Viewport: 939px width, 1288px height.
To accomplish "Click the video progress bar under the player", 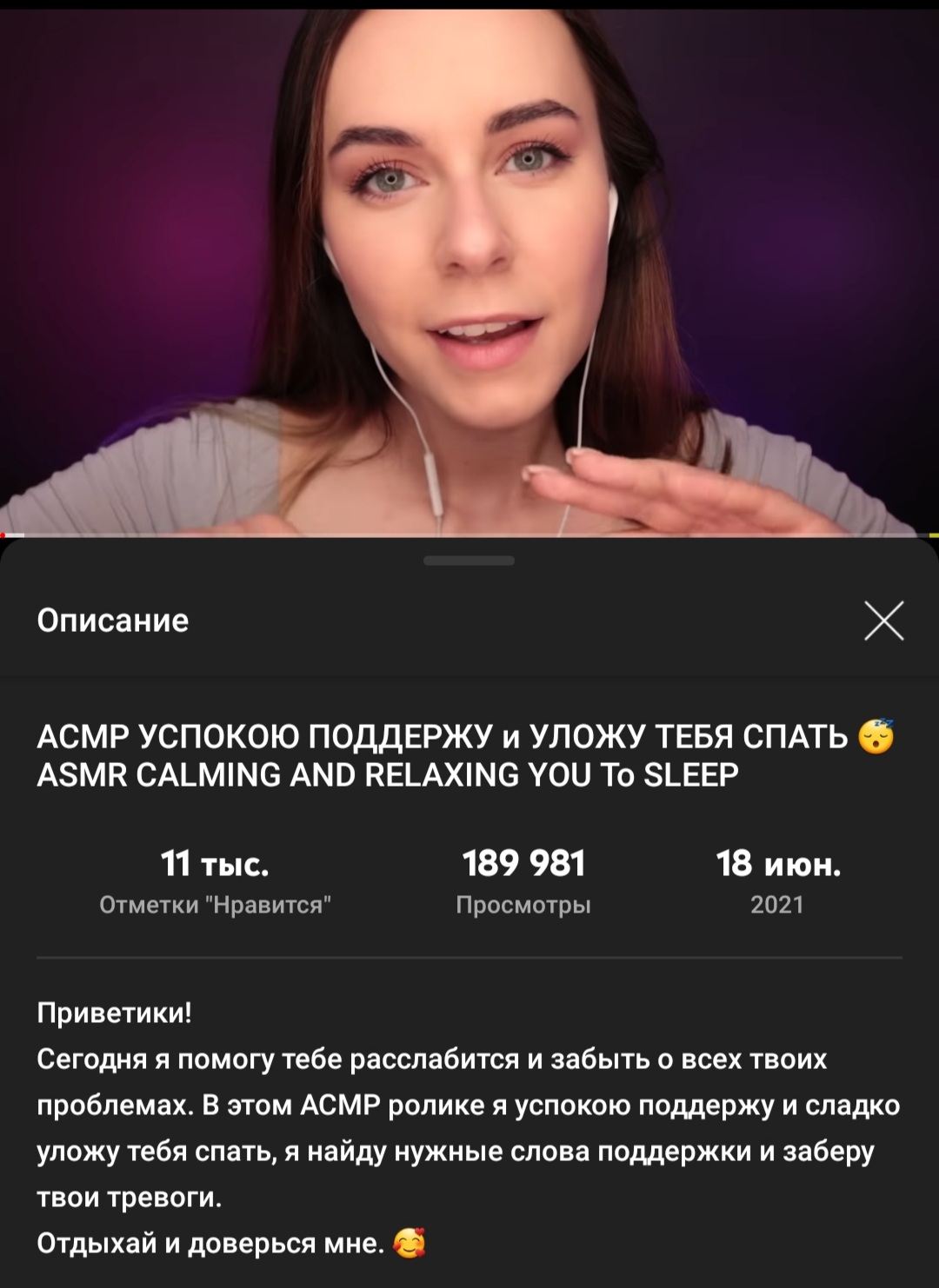I will coord(469,534).
